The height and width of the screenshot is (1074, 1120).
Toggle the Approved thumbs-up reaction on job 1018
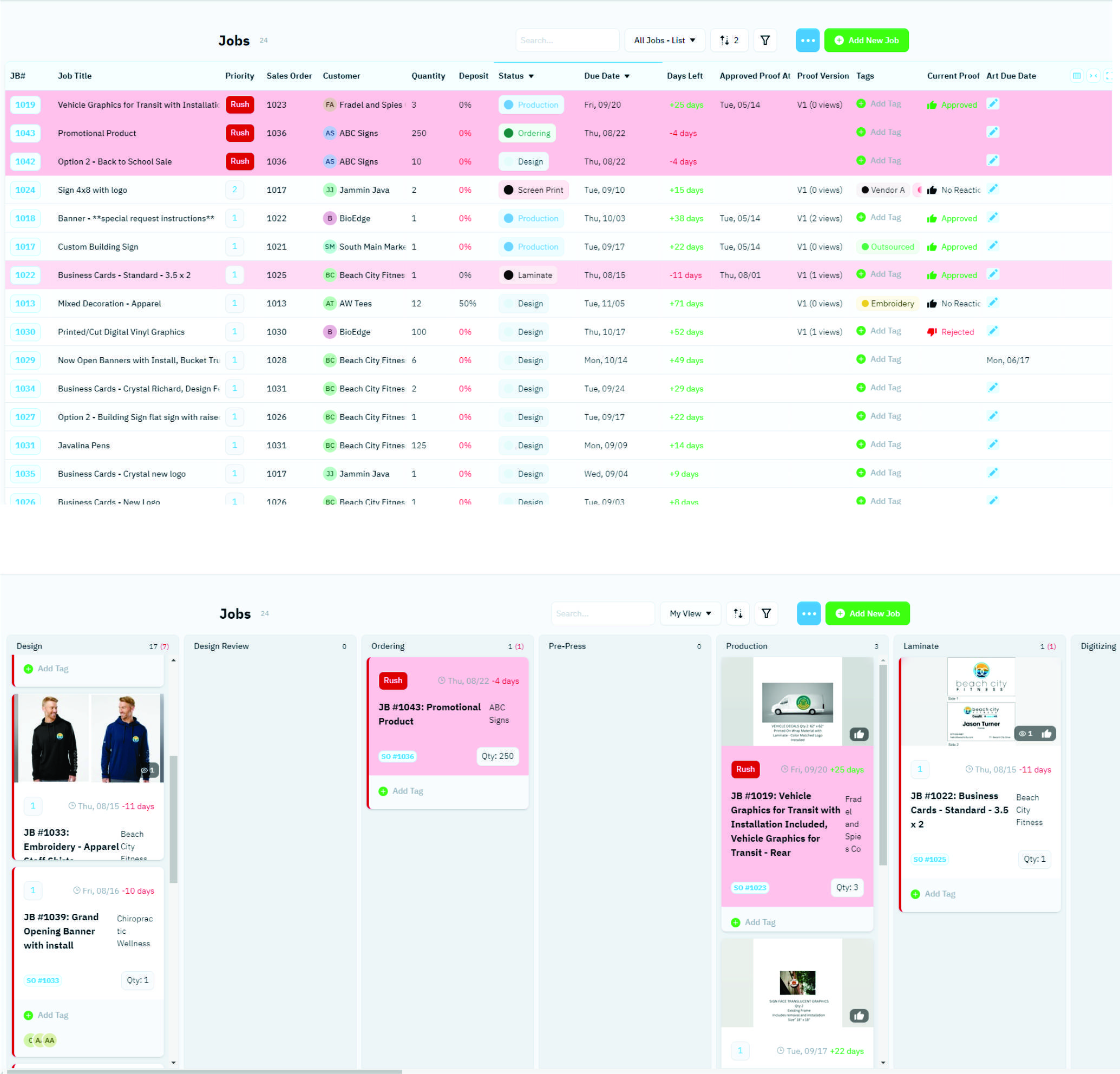932,218
